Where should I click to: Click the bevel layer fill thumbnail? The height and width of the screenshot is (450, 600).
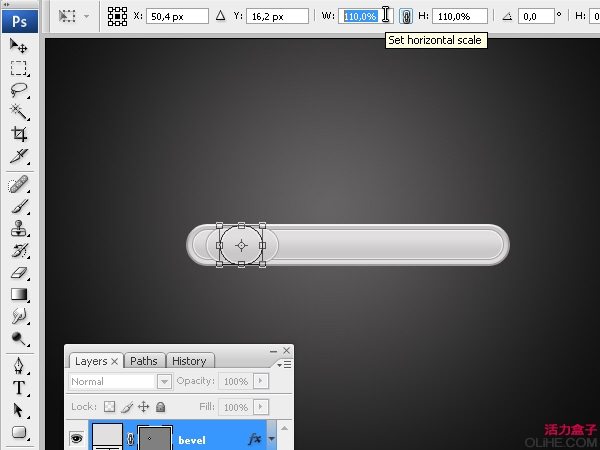click(x=108, y=437)
